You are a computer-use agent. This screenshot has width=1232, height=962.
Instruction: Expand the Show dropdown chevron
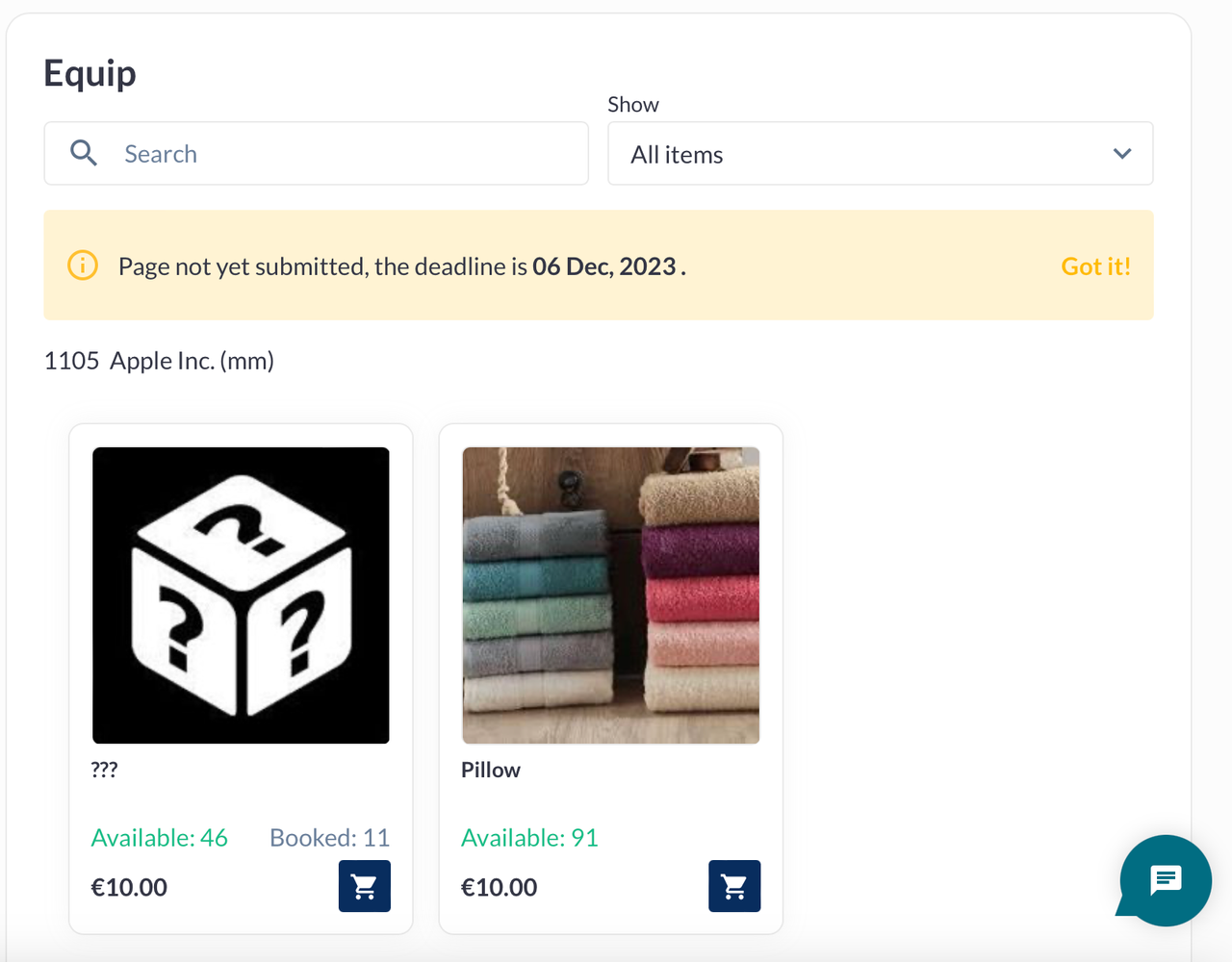[x=1121, y=154]
